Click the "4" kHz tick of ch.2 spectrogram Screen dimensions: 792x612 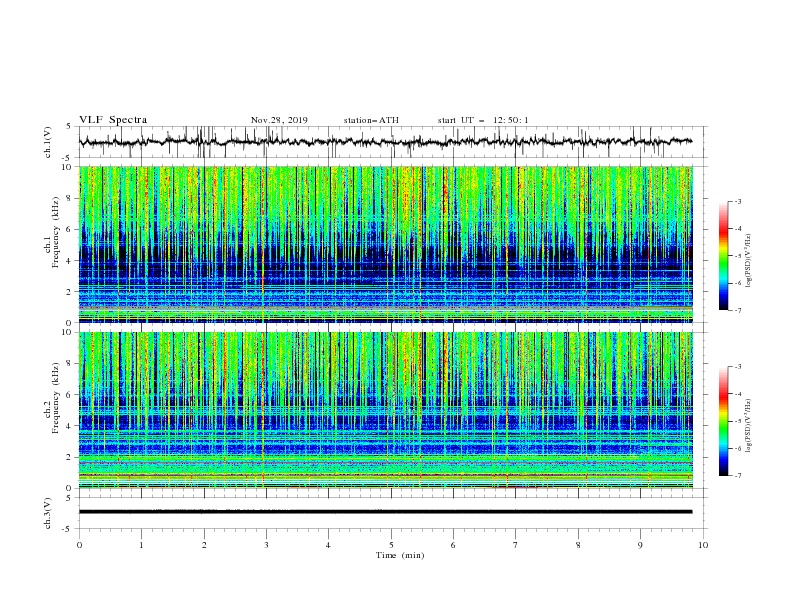click(x=70, y=426)
